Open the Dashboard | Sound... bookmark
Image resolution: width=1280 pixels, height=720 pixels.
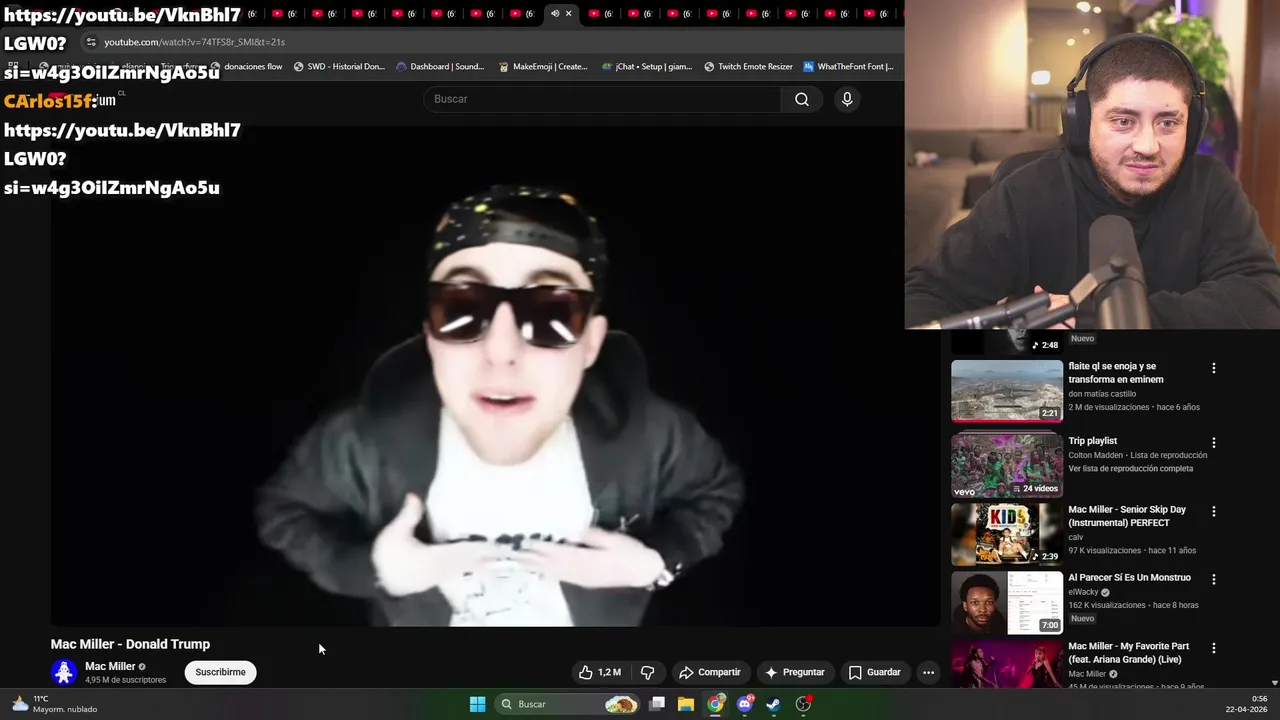click(440, 67)
